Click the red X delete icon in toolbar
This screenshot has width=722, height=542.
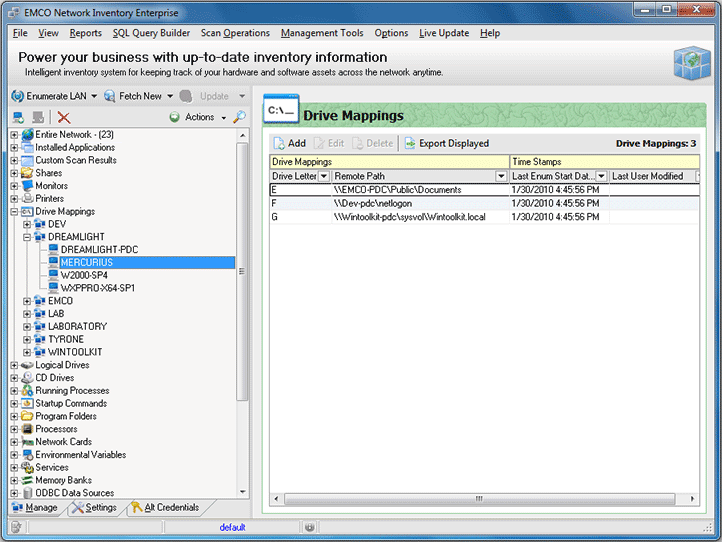pos(64,117)
